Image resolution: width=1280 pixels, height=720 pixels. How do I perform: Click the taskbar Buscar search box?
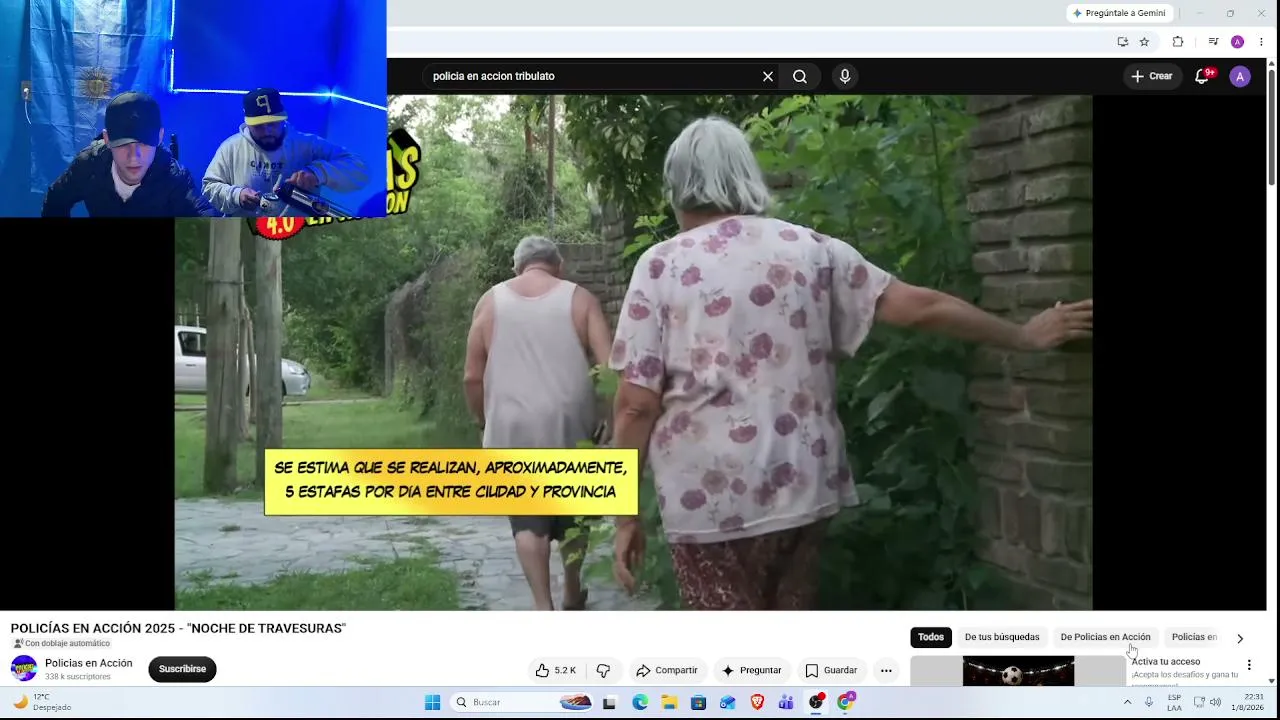[522, 702]
